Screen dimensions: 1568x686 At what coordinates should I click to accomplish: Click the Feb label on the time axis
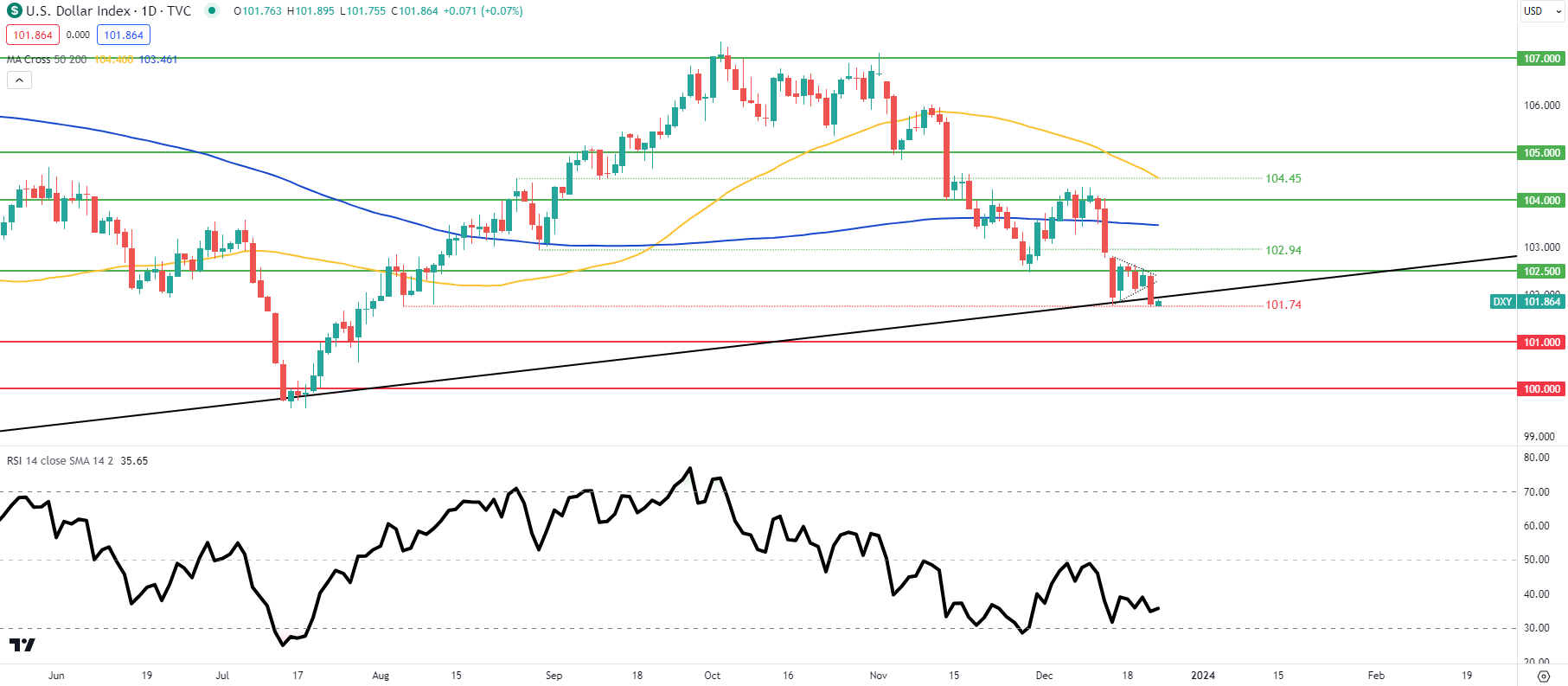[1376, 676]
